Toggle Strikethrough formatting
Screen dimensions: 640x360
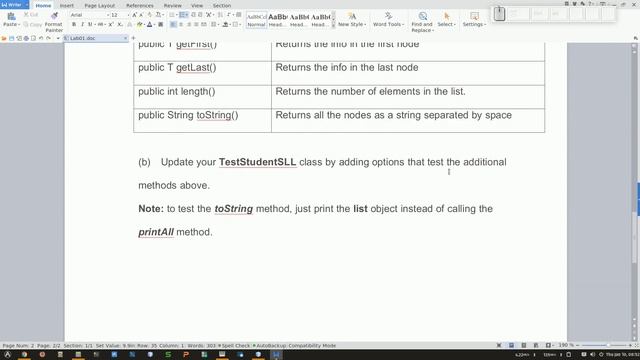coord(100,24)
